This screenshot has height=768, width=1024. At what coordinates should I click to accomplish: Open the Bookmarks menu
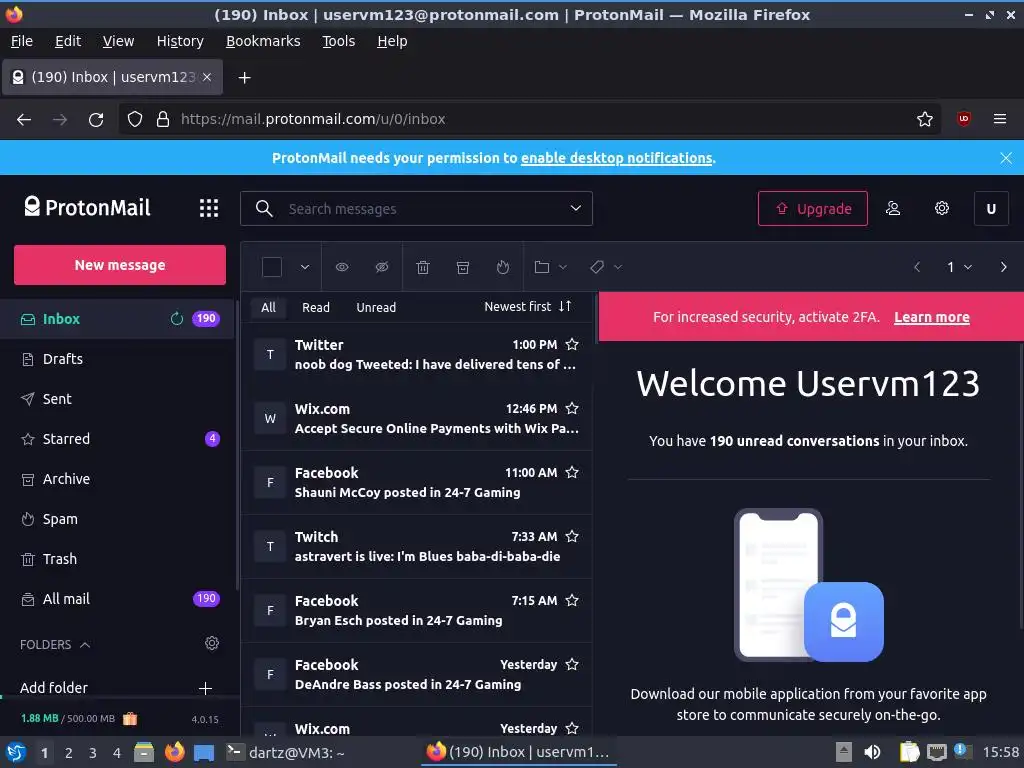[263, 41]
